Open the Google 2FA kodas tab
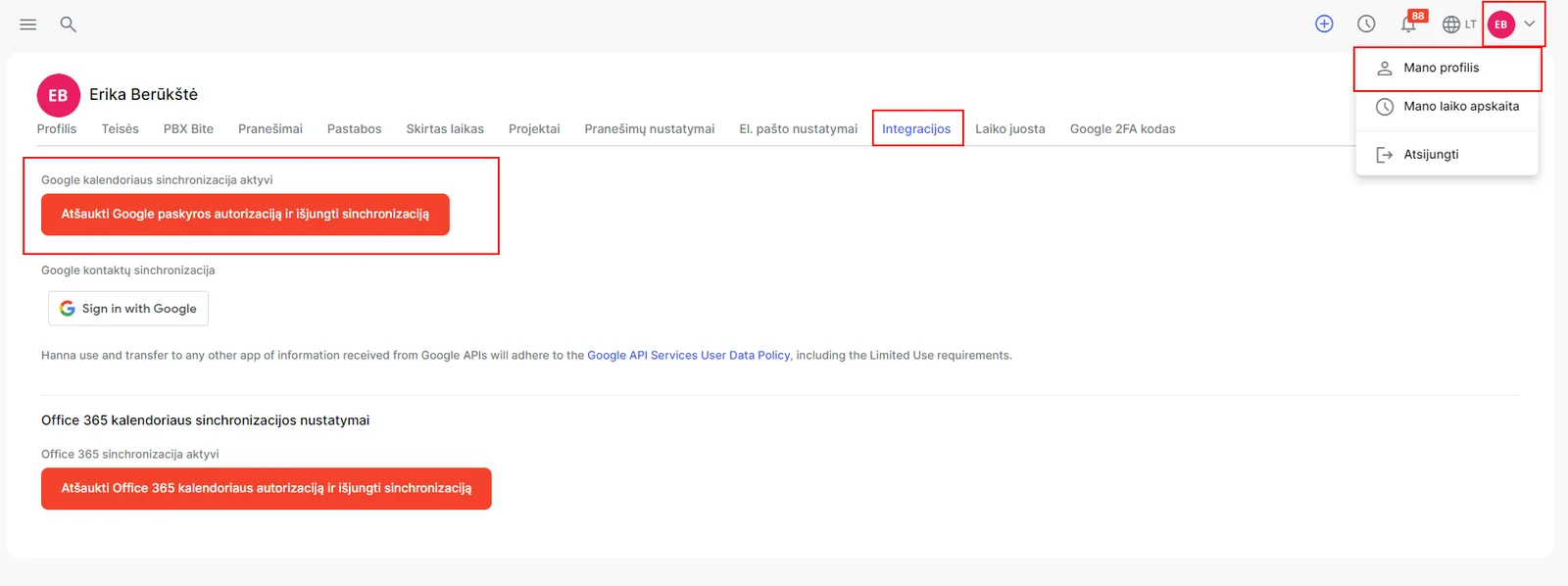 point(1123,129)
